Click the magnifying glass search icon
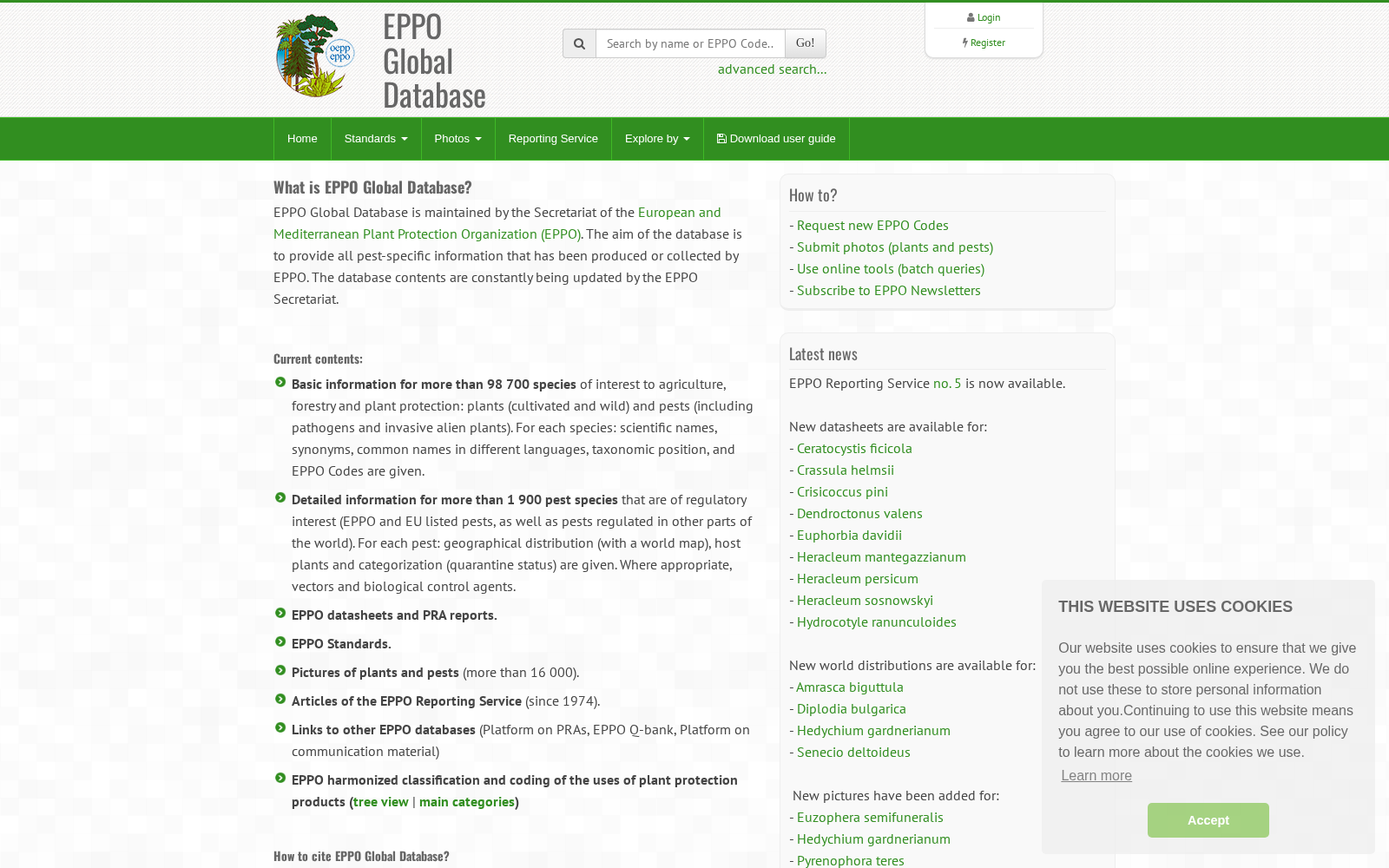Image resolution: width=1389 pixels, height=868 pixels. (x=579, y=43)
